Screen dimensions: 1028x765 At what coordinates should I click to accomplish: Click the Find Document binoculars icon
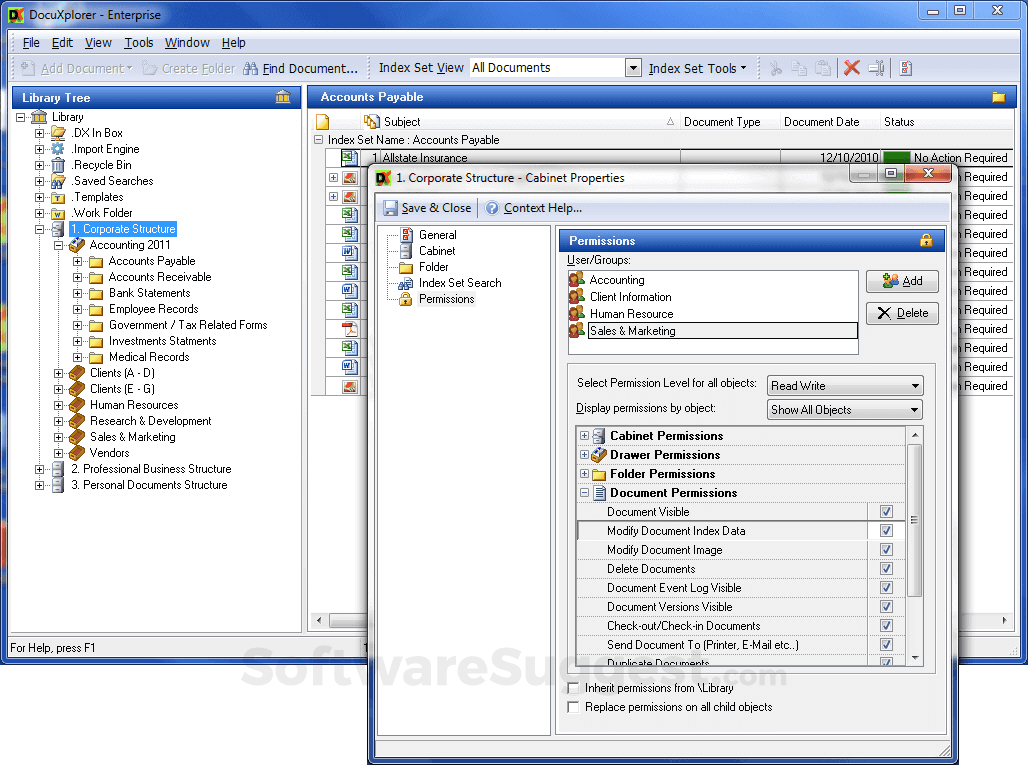[249, 68]
